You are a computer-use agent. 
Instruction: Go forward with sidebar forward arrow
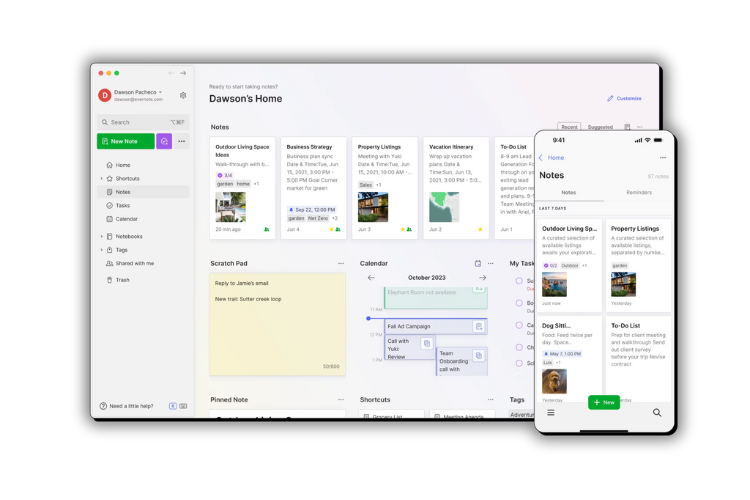coord(183,73)
